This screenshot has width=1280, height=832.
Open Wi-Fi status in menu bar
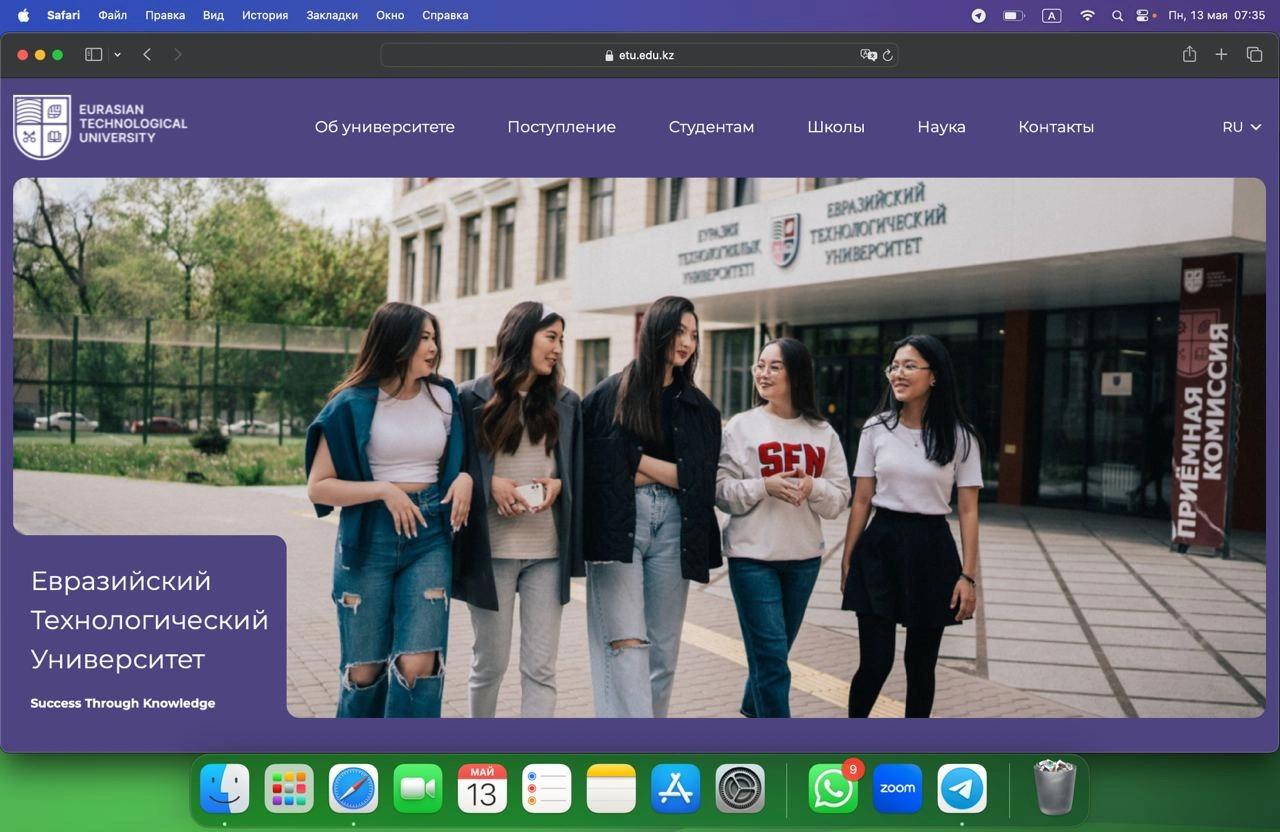(x=1087, y=15)
